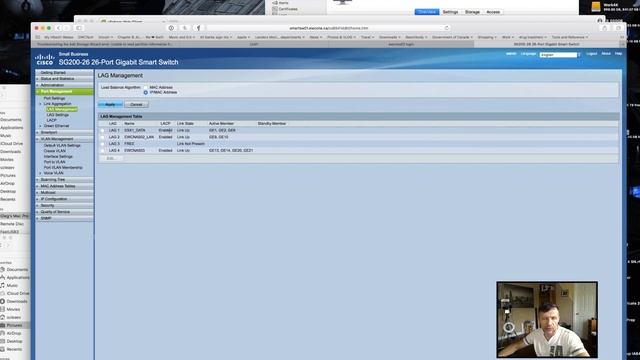The width and height of the screenshot is (640, 360).
Task: Open Getting Started in the navigation
Action: 64,73
